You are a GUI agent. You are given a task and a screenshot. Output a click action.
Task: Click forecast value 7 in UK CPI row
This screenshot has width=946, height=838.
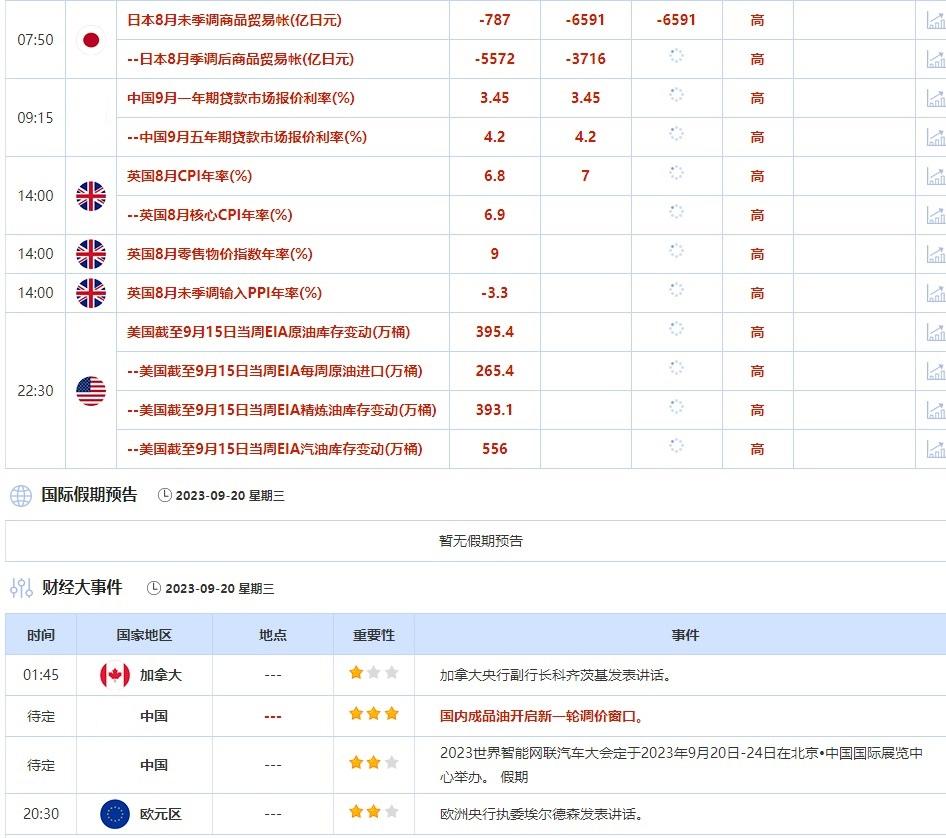pyautogui.click(x=585, y=176)
